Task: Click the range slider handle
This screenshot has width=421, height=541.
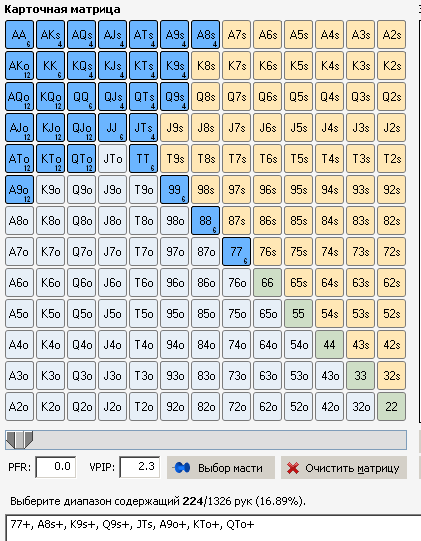Action: [x=19, y=440]
